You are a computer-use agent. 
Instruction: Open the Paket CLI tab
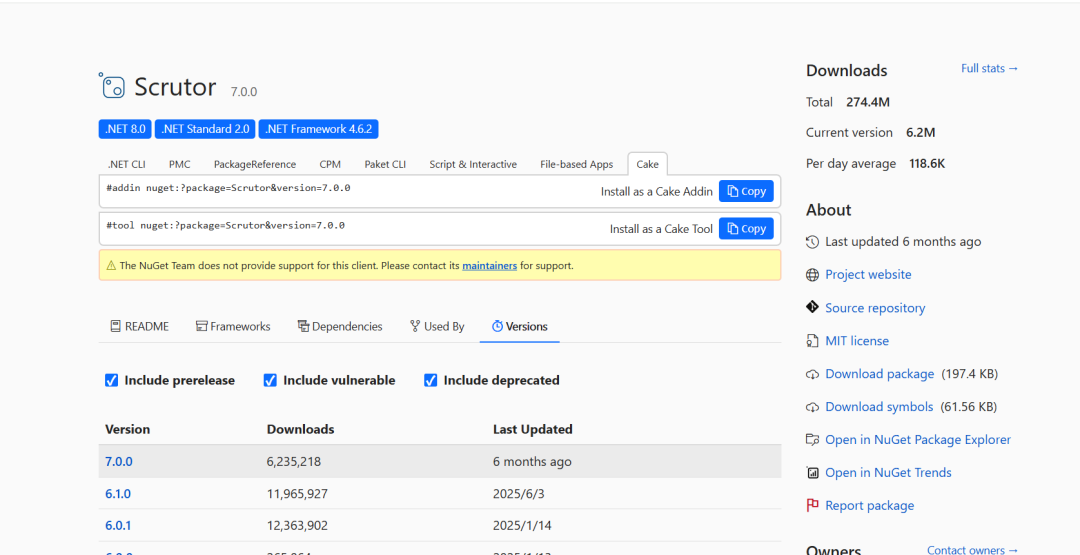385,165
